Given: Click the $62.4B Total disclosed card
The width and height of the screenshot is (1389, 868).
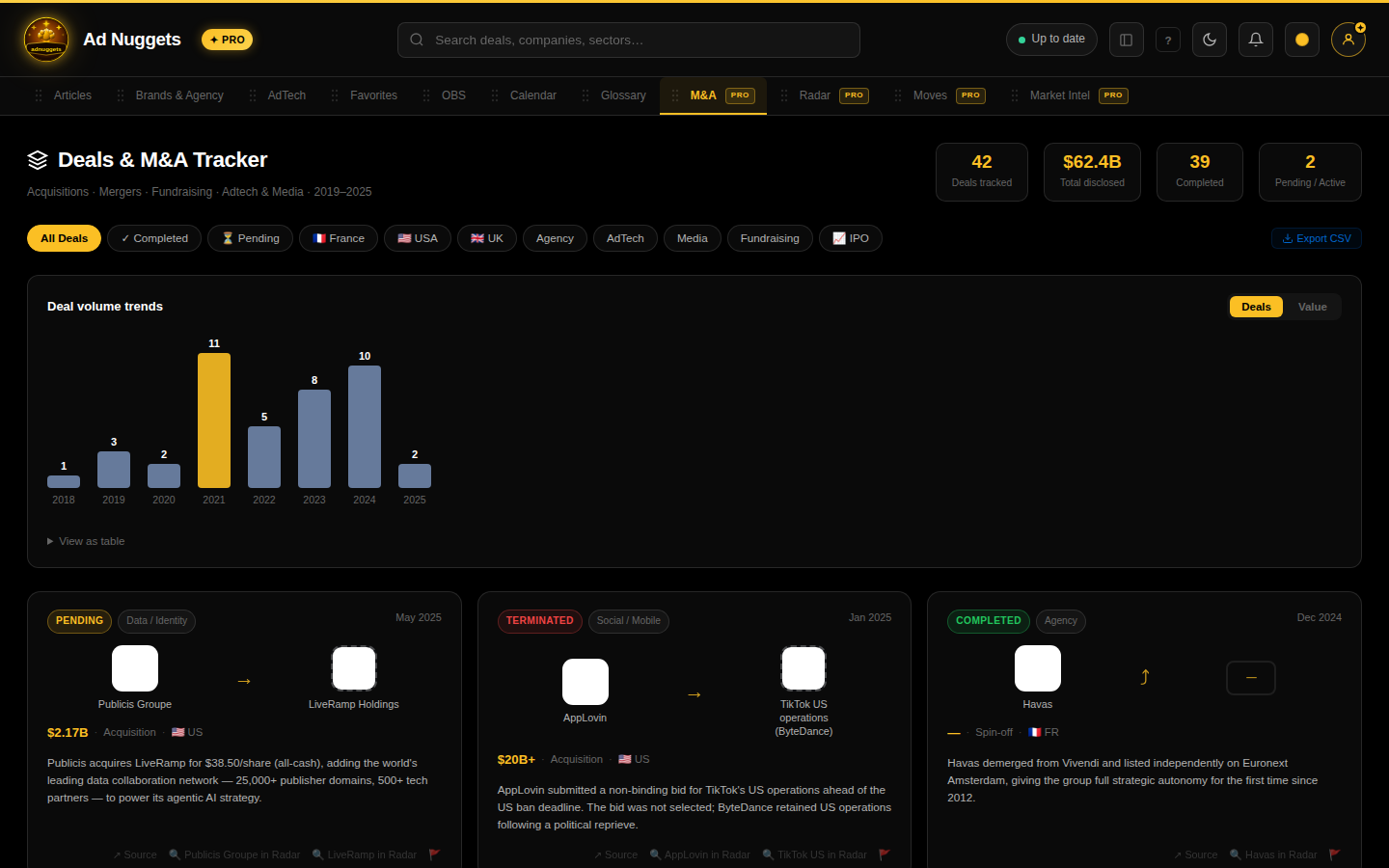Looking at the screenshot, I should click(1092, 172).
